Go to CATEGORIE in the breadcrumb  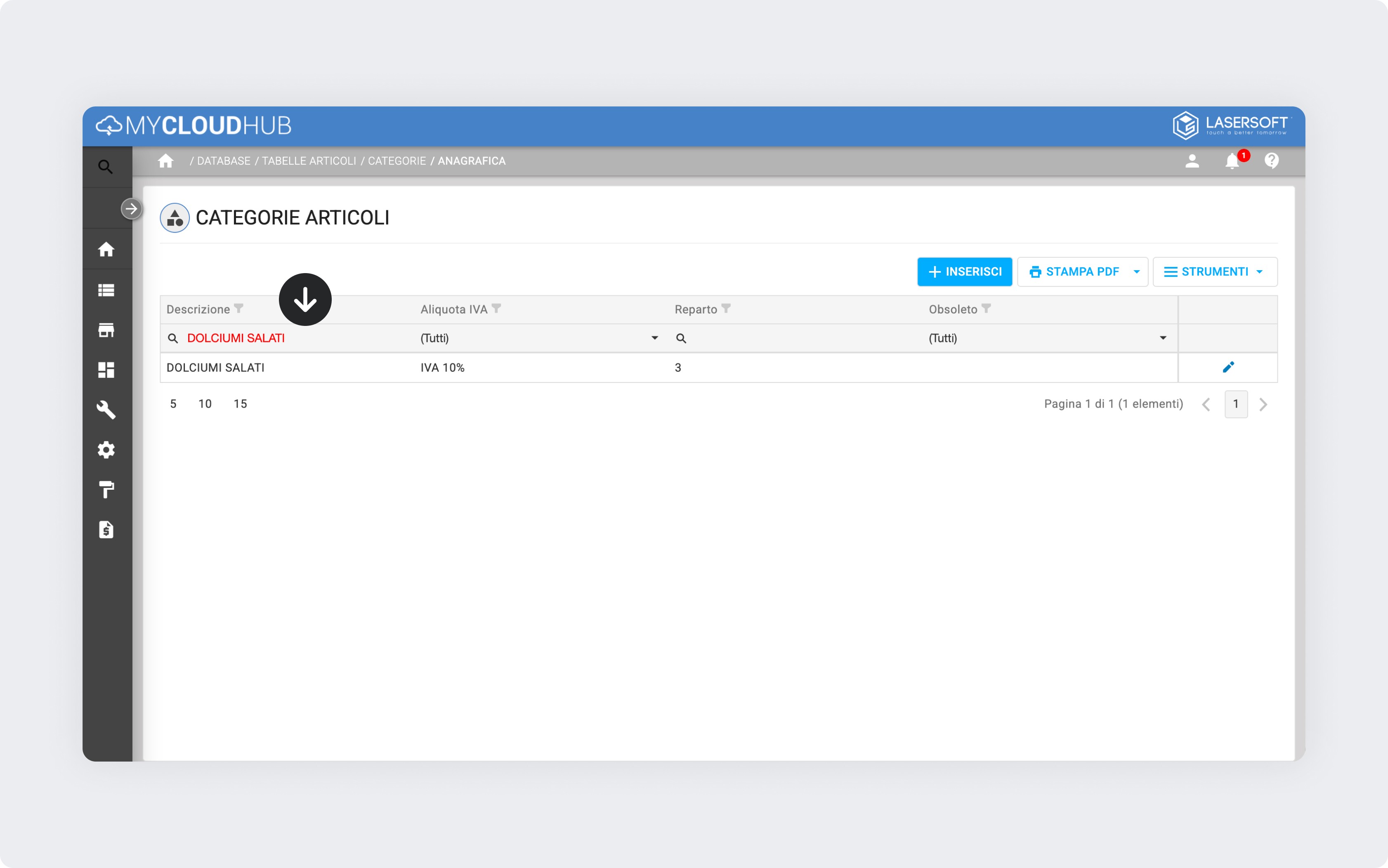pyautogui.click(x=397, y=161)
